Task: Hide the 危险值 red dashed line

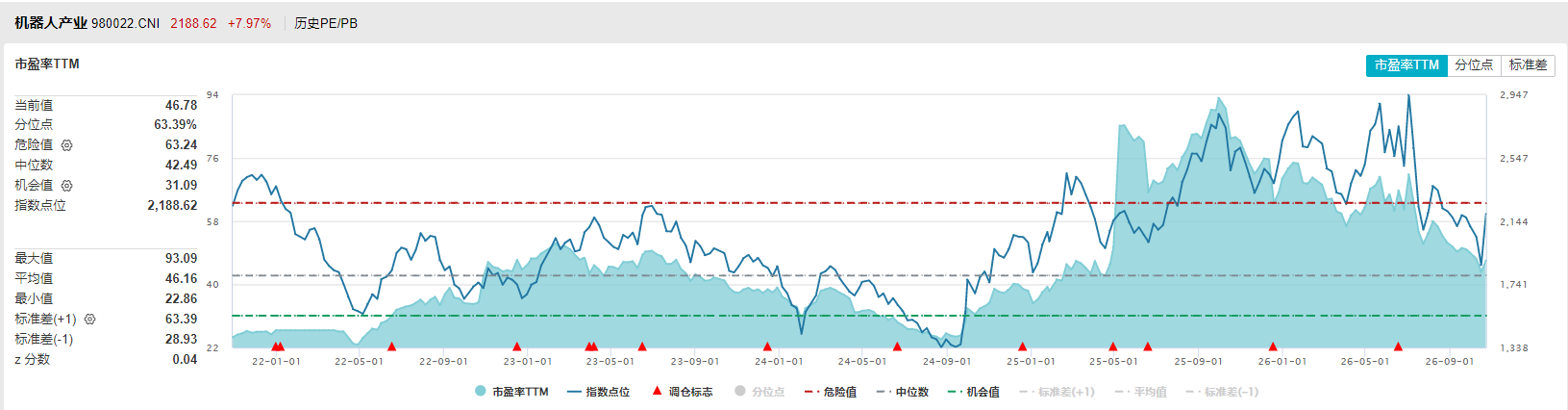Action: click(x=830, y=392)
